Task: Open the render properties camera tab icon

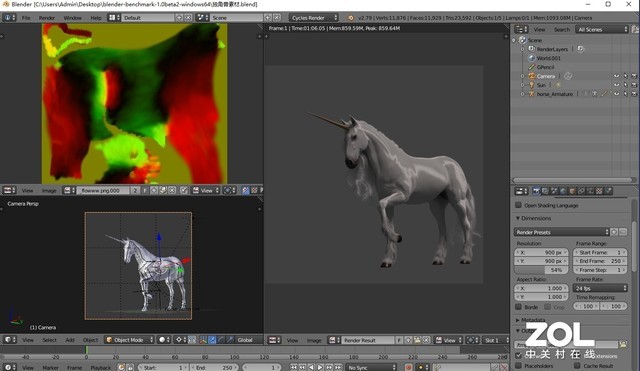Action: point(536,191)
